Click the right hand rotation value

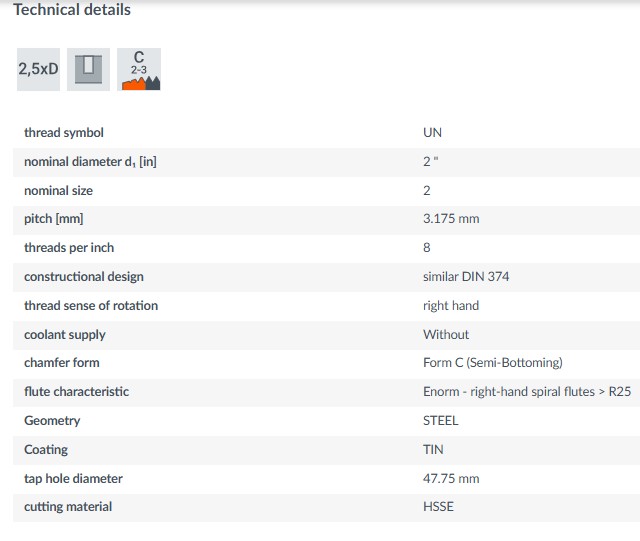point(451,306)
